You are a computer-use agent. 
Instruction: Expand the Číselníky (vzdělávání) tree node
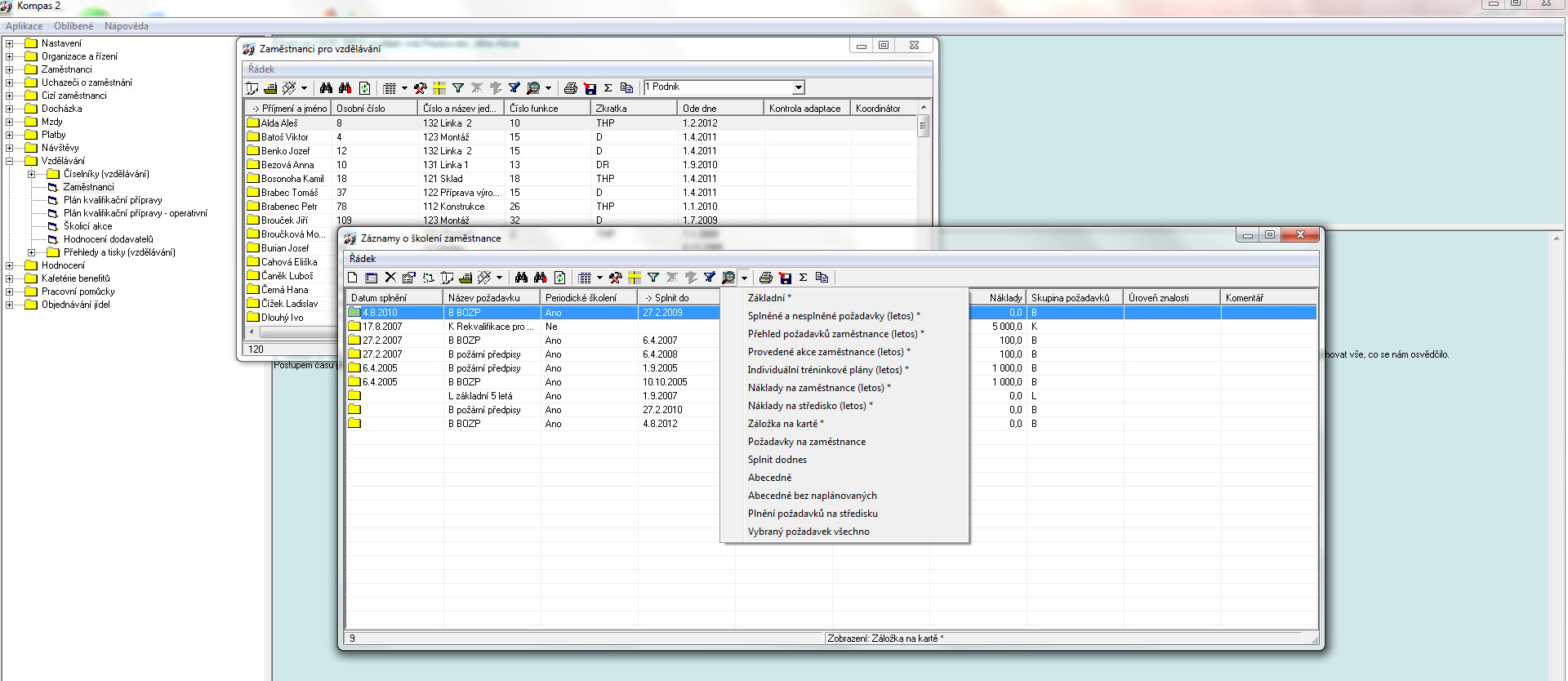tap(31, 174)
